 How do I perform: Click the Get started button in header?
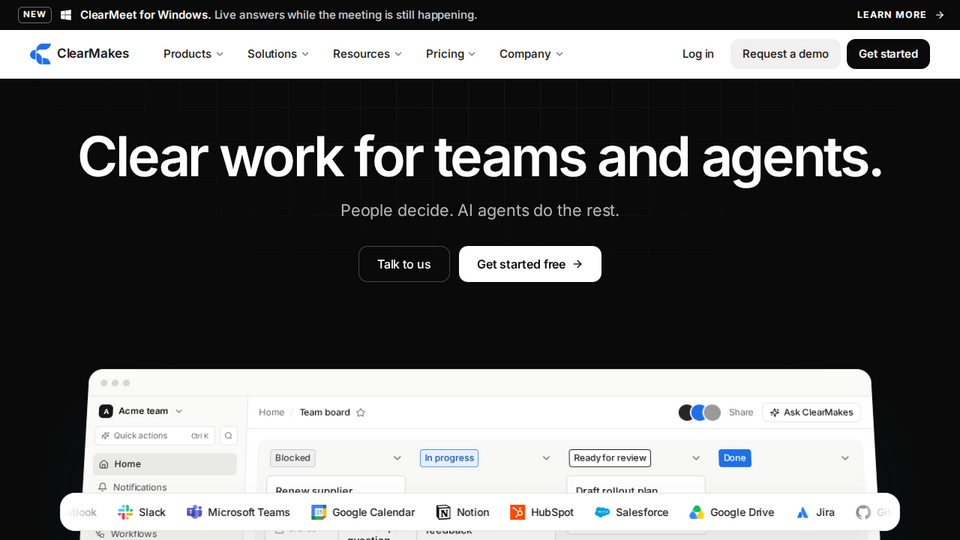coord(888,54)
